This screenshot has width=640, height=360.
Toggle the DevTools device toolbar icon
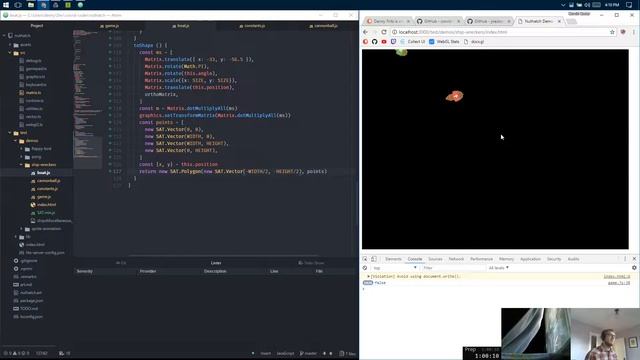tap(373, 259)
